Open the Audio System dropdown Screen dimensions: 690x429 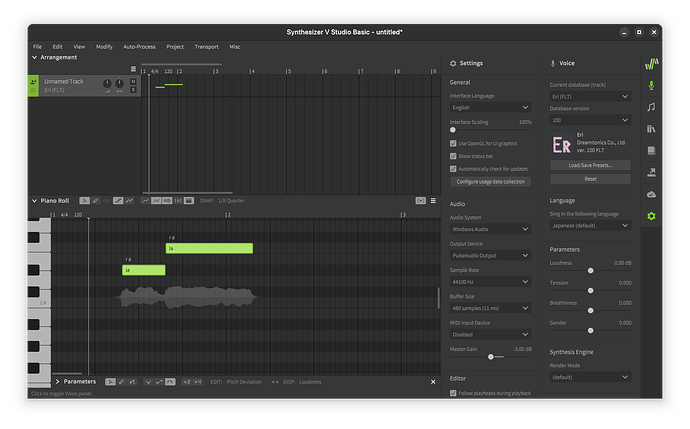490,229
